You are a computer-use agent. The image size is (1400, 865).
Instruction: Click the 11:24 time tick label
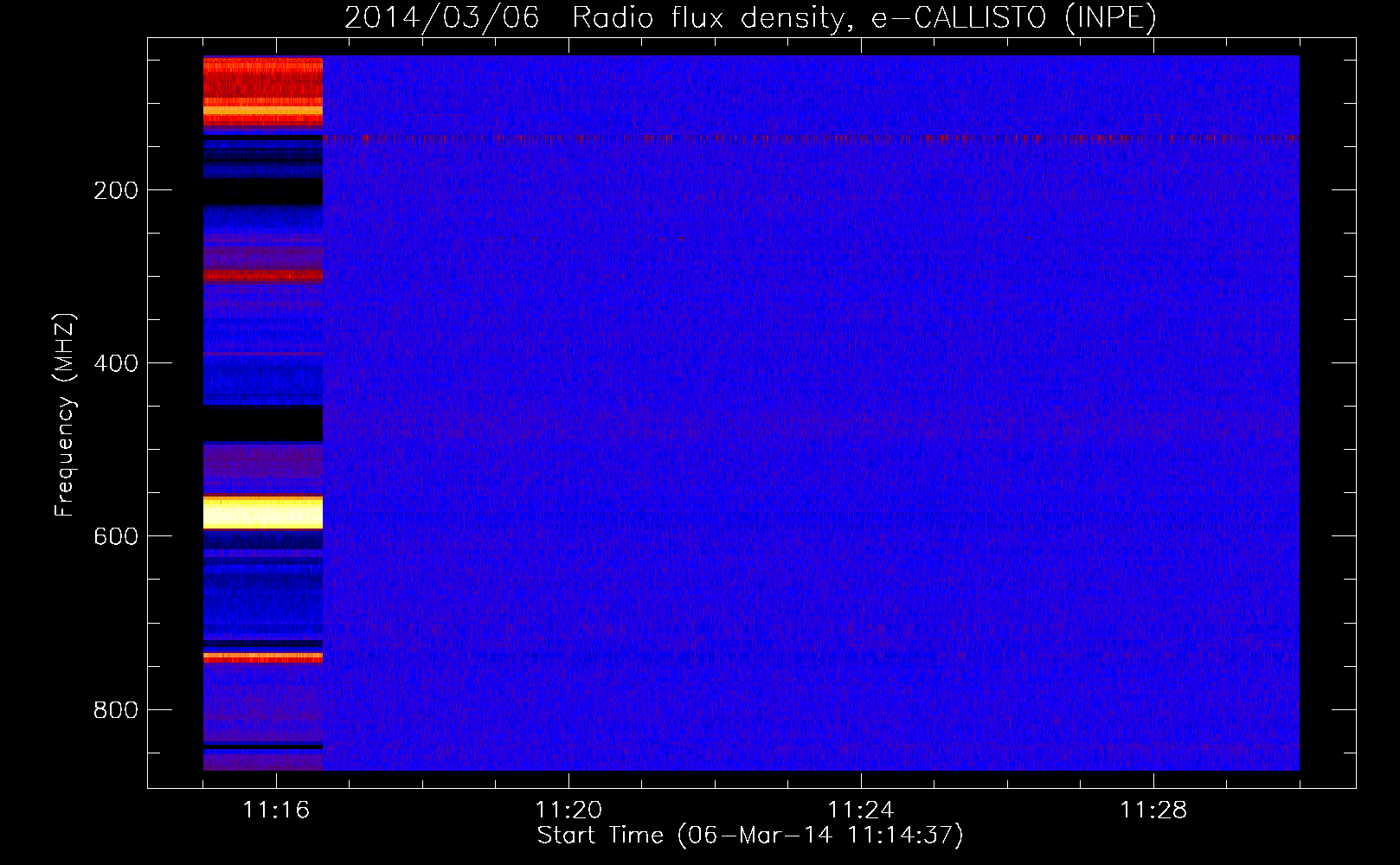tap(861, 810)
